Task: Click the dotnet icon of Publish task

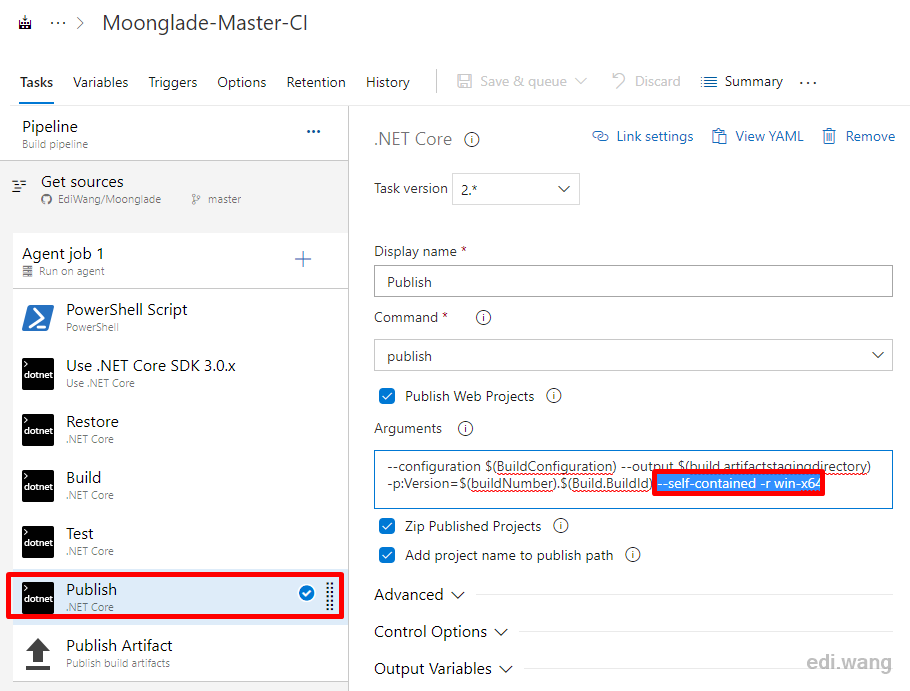Action: point(38,598)
